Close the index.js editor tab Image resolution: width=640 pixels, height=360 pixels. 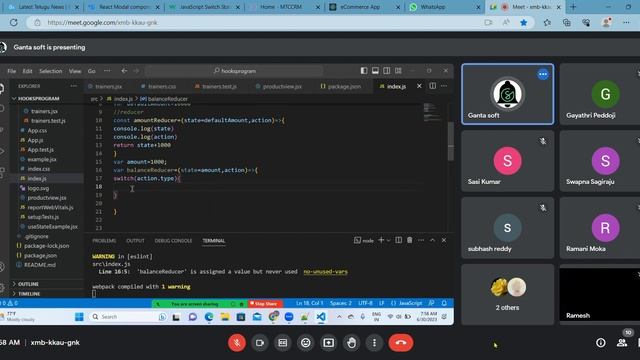tap(419, 86)
